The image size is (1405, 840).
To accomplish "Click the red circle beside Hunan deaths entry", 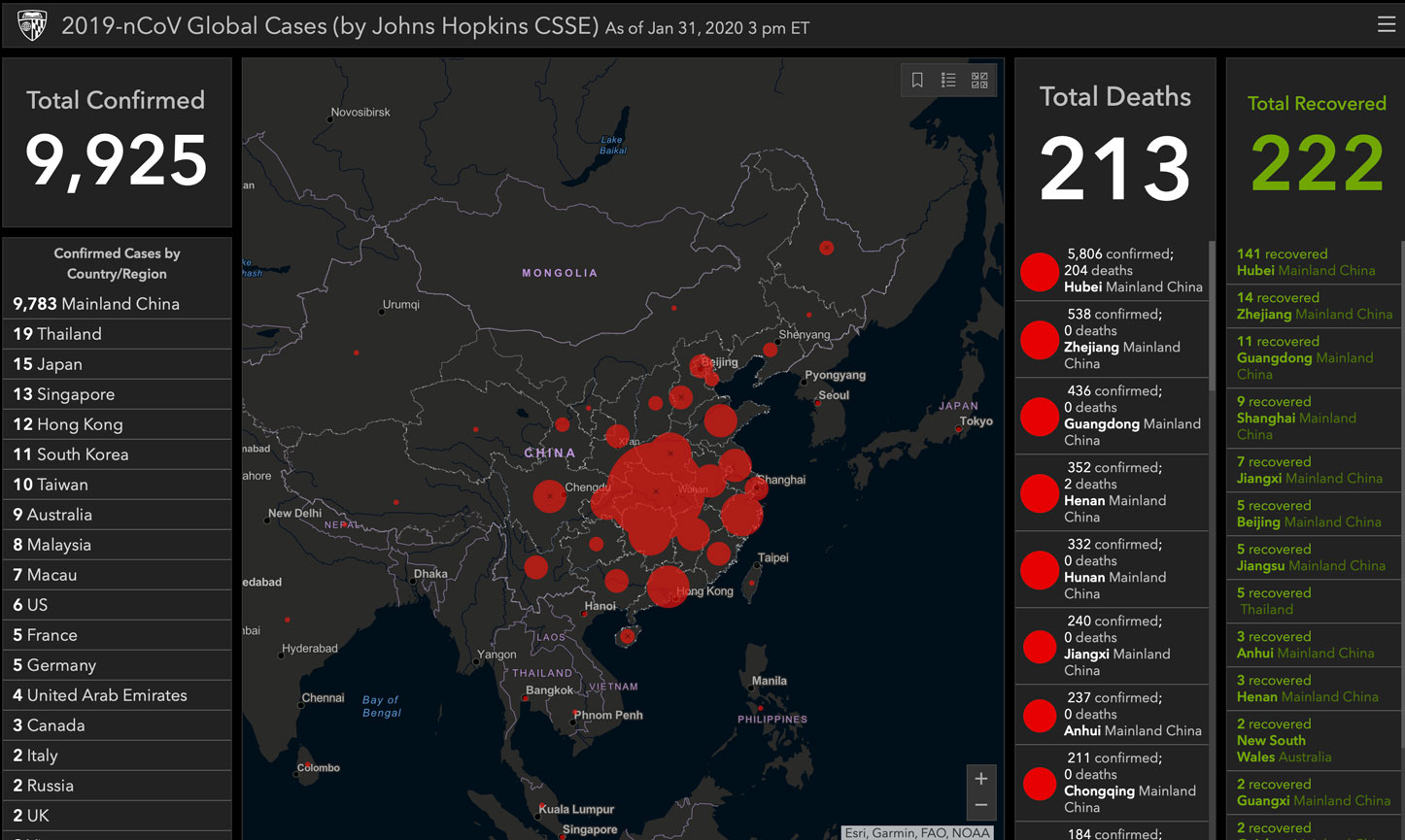I will [x=1039, y=570].
